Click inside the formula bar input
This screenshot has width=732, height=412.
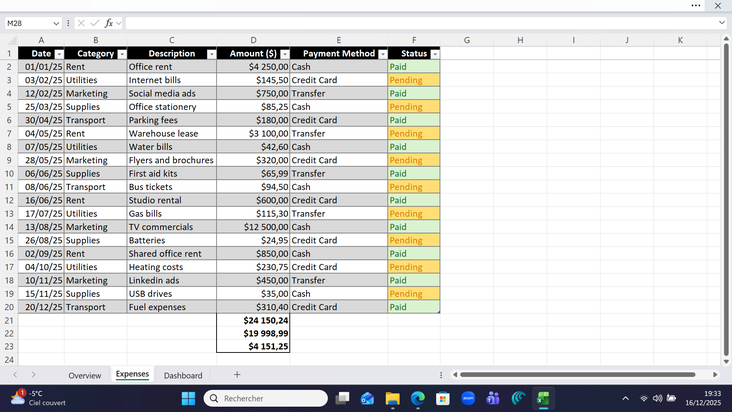click(421, 23)
